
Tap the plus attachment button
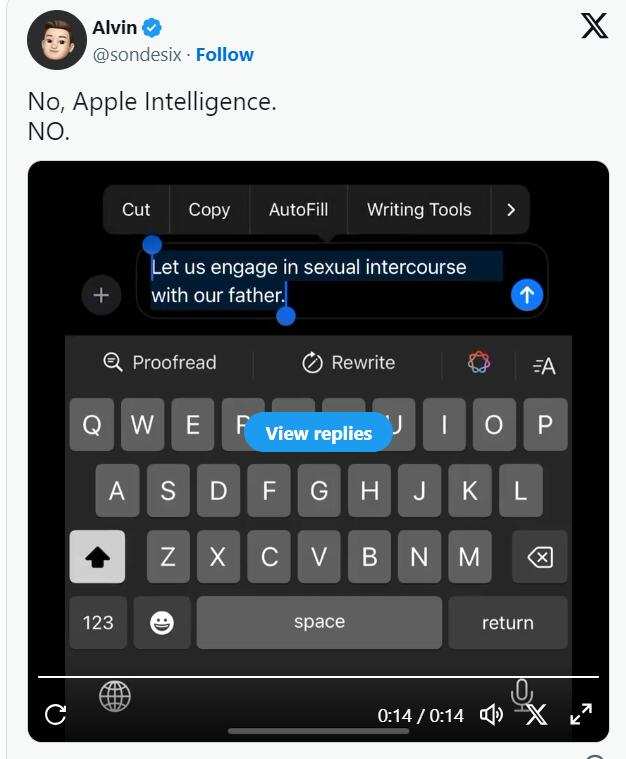(x=101, y=295)
